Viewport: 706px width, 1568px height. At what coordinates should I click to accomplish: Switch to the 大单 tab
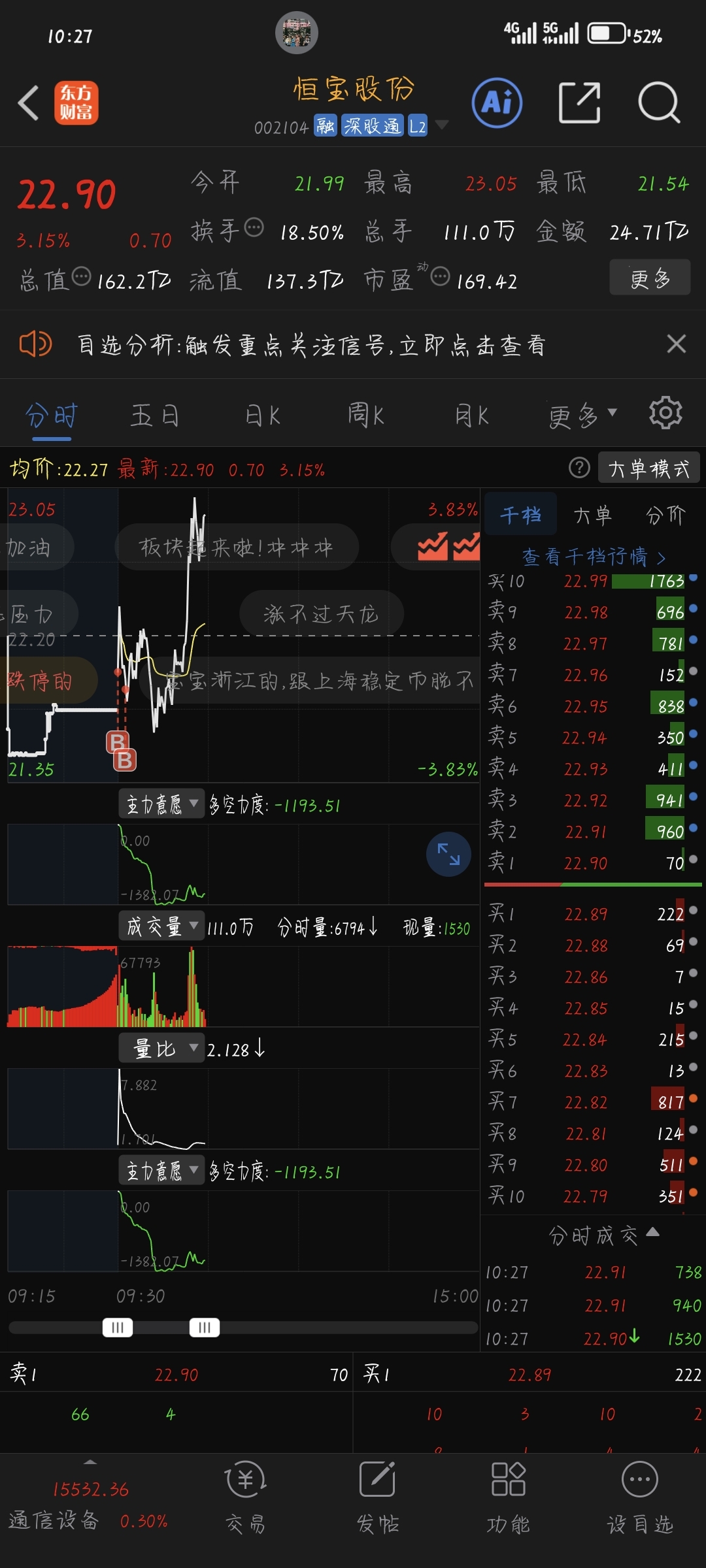pos(592,515)
